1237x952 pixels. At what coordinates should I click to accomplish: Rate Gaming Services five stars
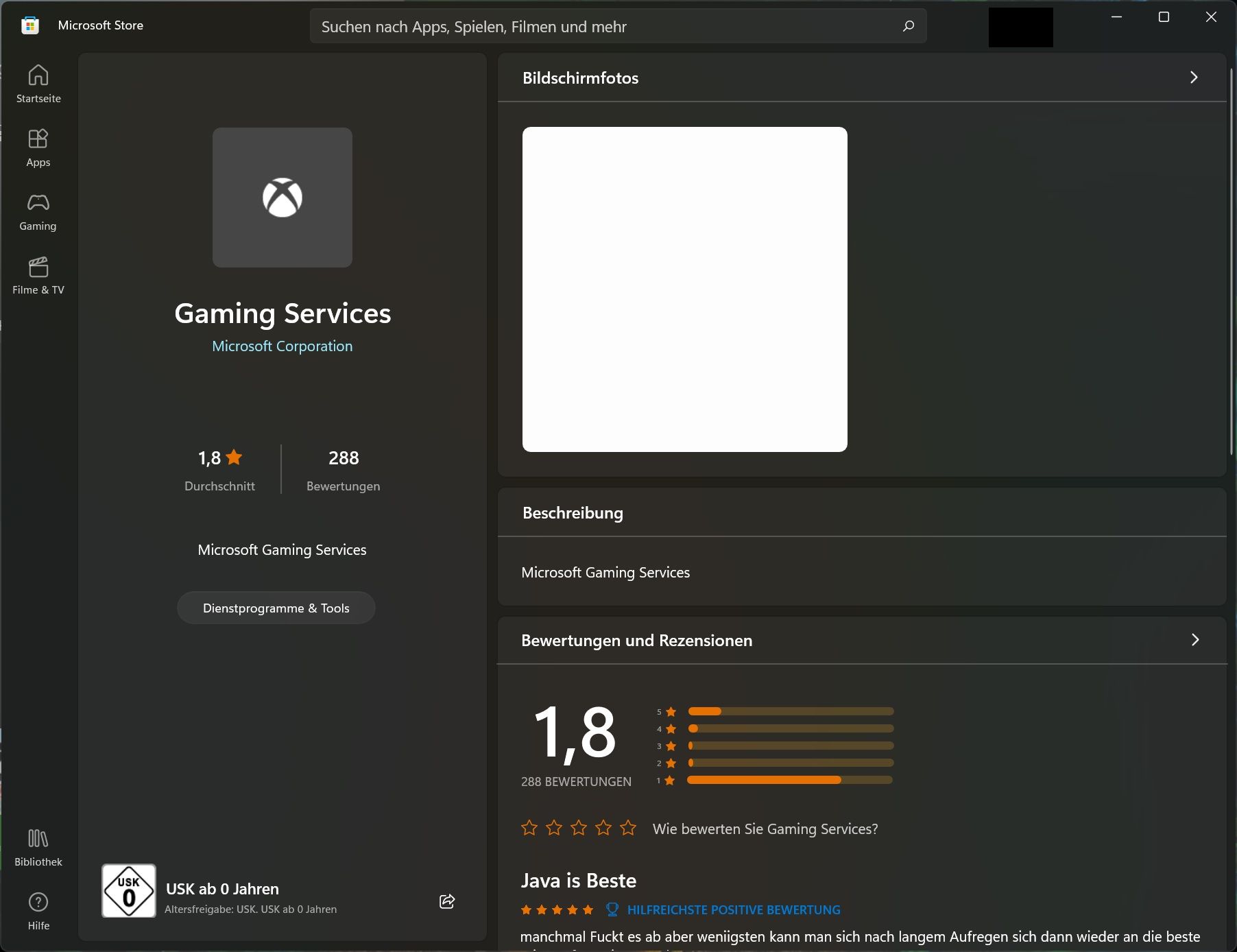tap(628, 828)
